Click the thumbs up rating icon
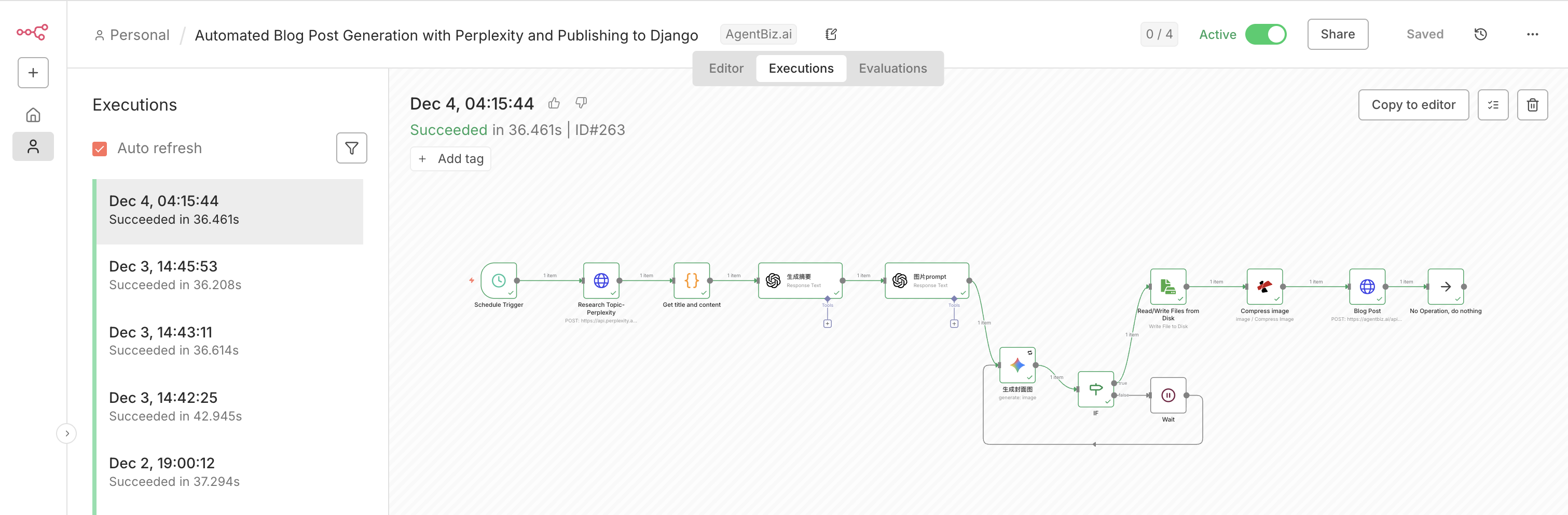 point(553,103)
